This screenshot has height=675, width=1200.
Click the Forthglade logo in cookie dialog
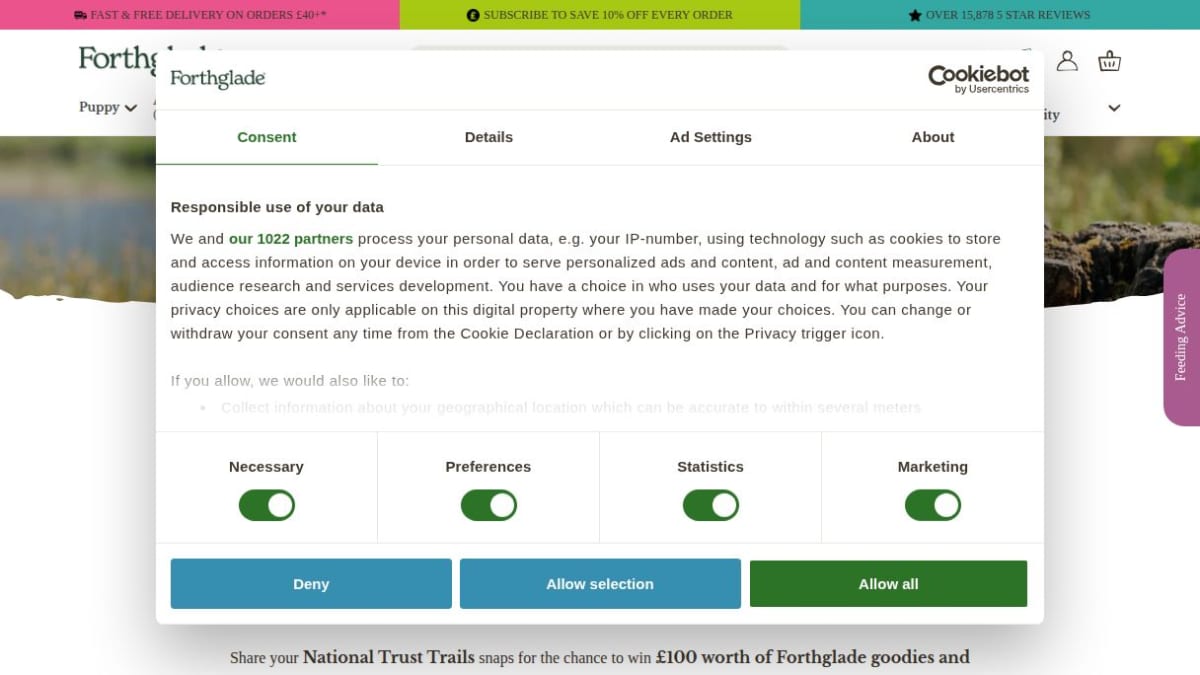click(217, 78)
